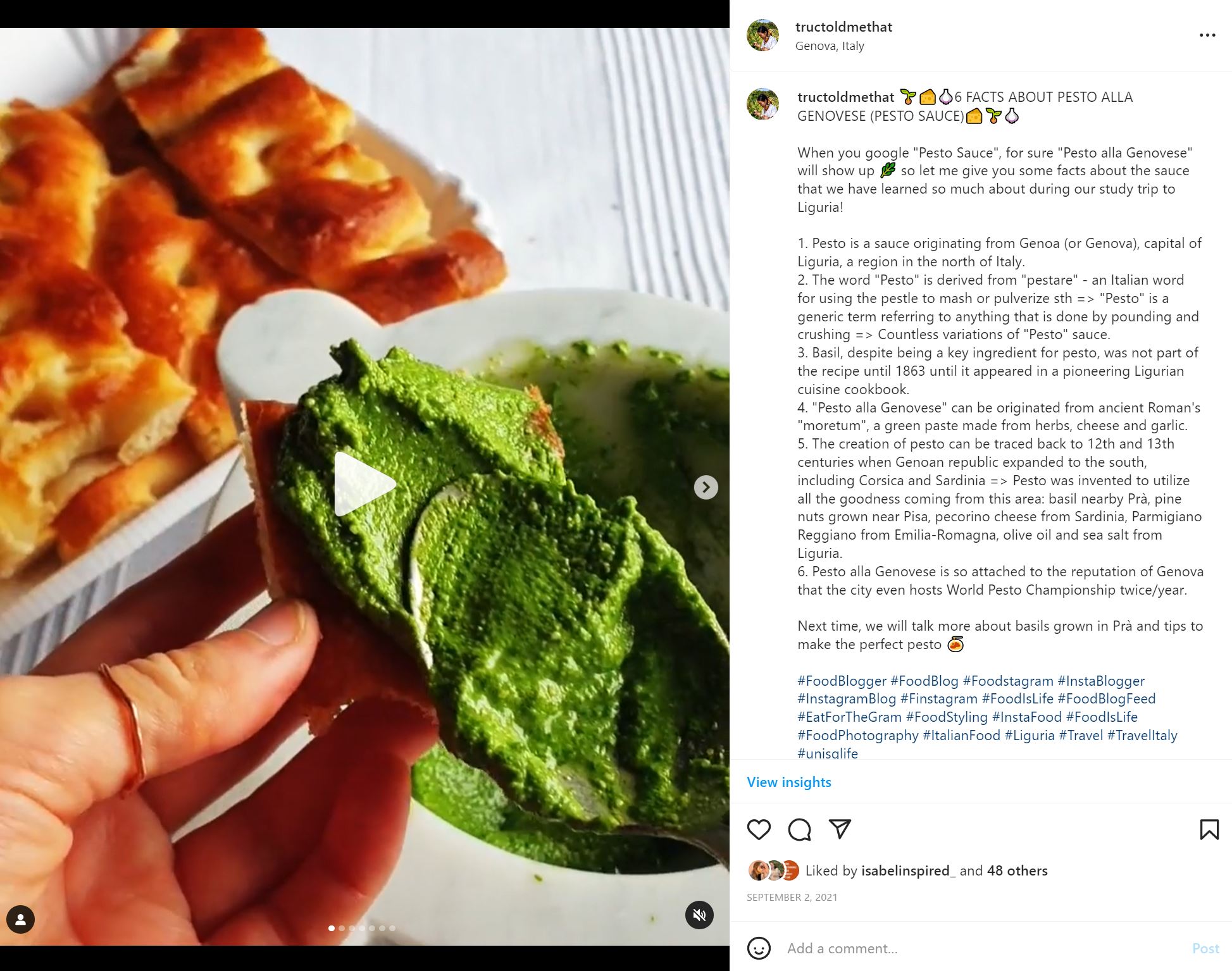Open tructoldmethat profile from header username
The image size is (1232, 971).
click(x=843, y=27)
